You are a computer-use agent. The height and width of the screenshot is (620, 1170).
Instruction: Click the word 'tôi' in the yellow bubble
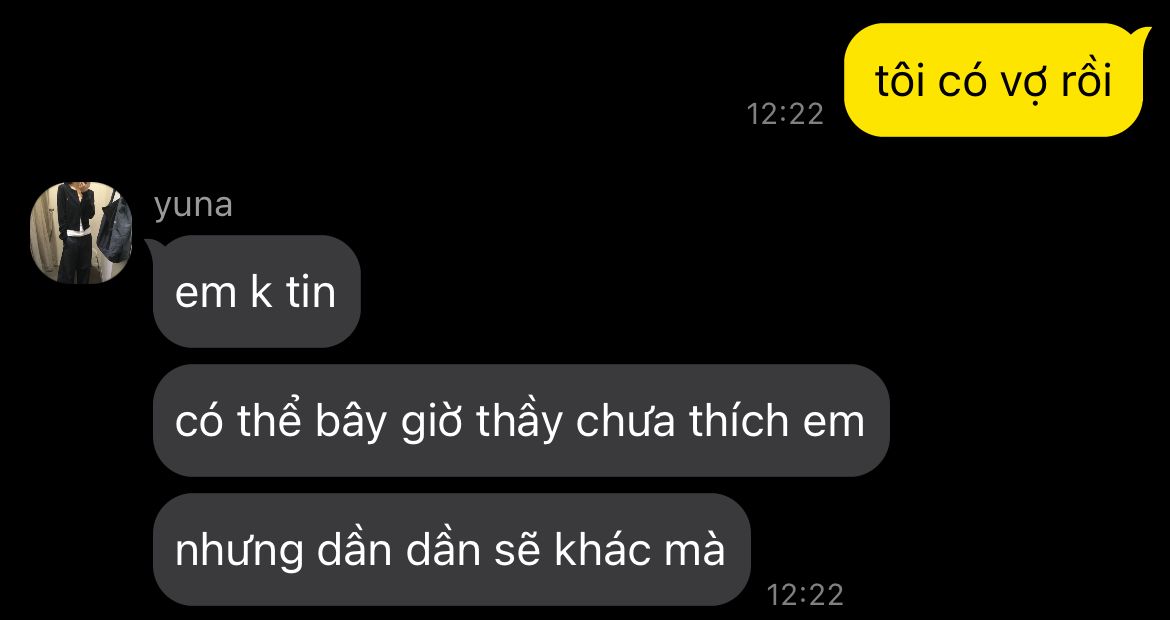click(900, 80)
